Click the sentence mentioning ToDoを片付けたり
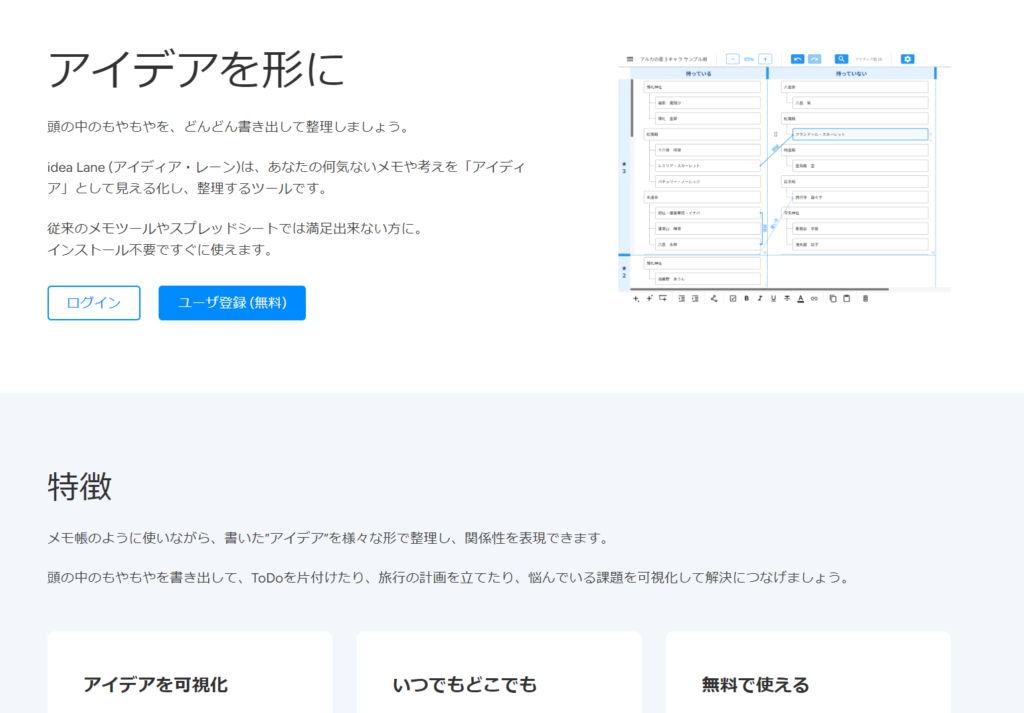The width and height of the screenshot is (1024, 713). click(x=450, y=578)
